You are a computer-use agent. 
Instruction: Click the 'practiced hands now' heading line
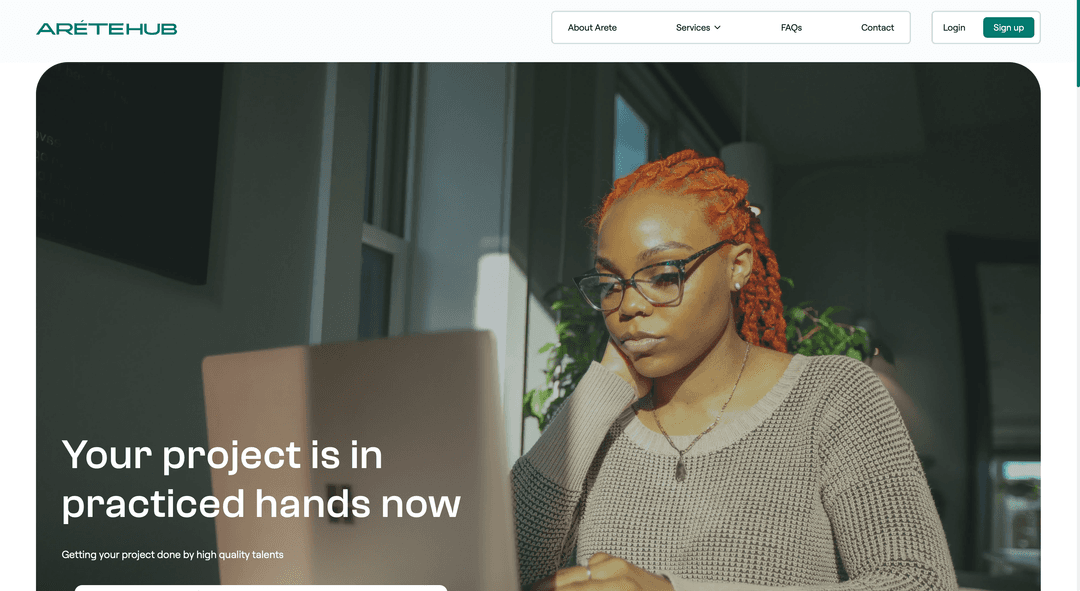[x=261, y=504]
